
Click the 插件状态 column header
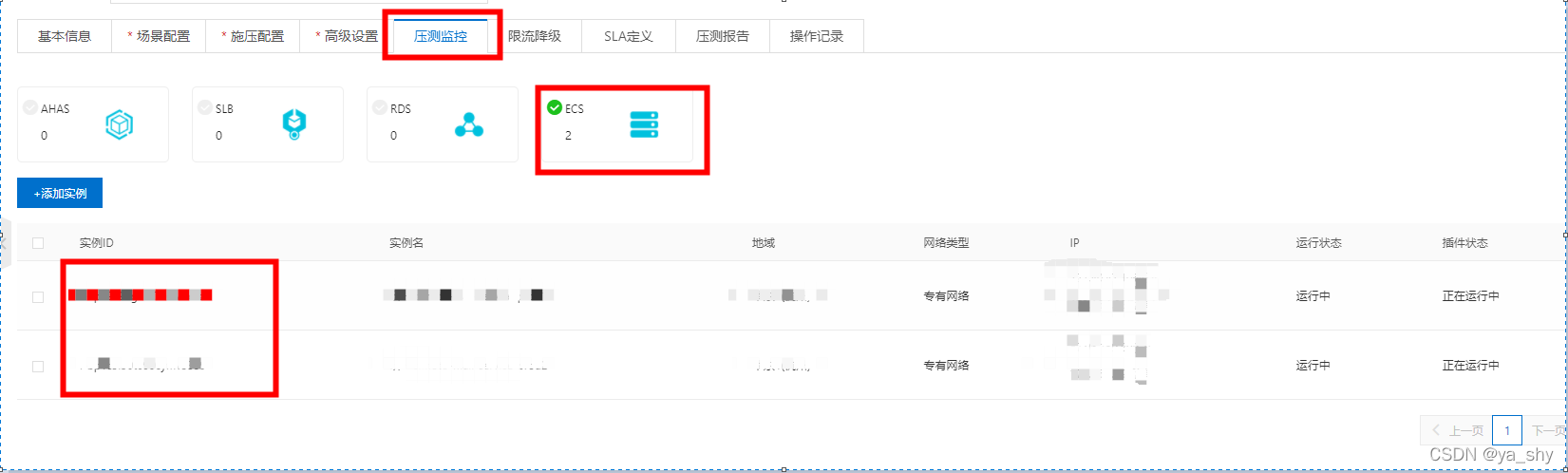coord(1465,243)
